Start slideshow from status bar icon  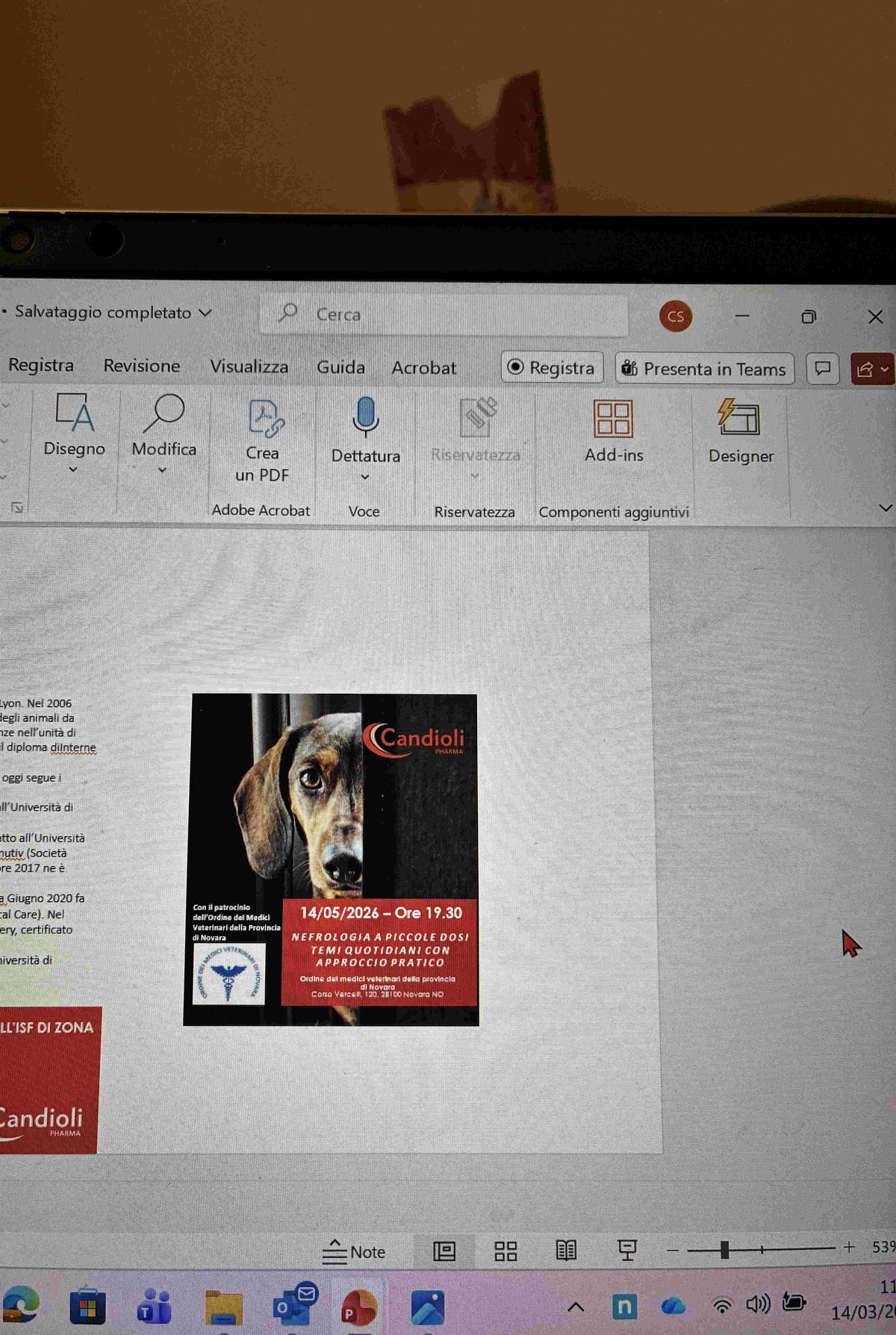(627, 1250)
